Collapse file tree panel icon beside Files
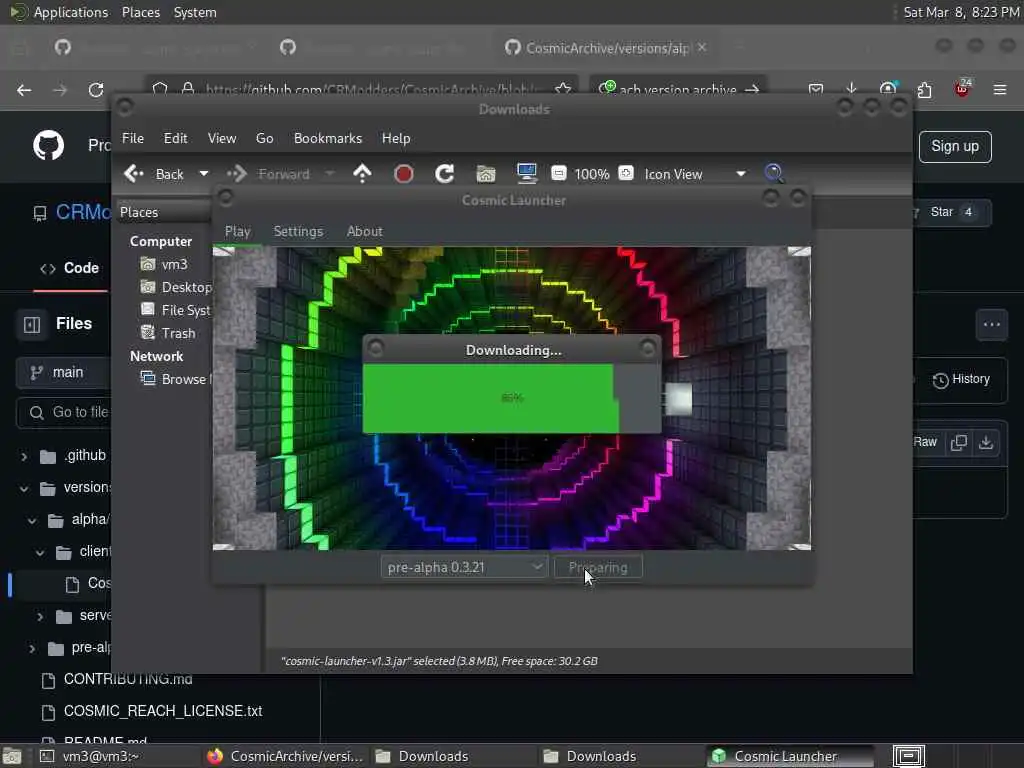The height and width of the screenshot is (768, 1024). 32,325
